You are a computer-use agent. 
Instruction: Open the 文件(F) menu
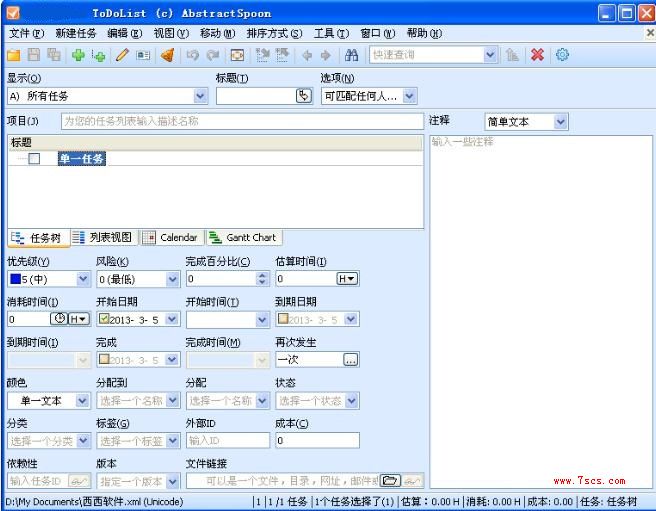27,33
